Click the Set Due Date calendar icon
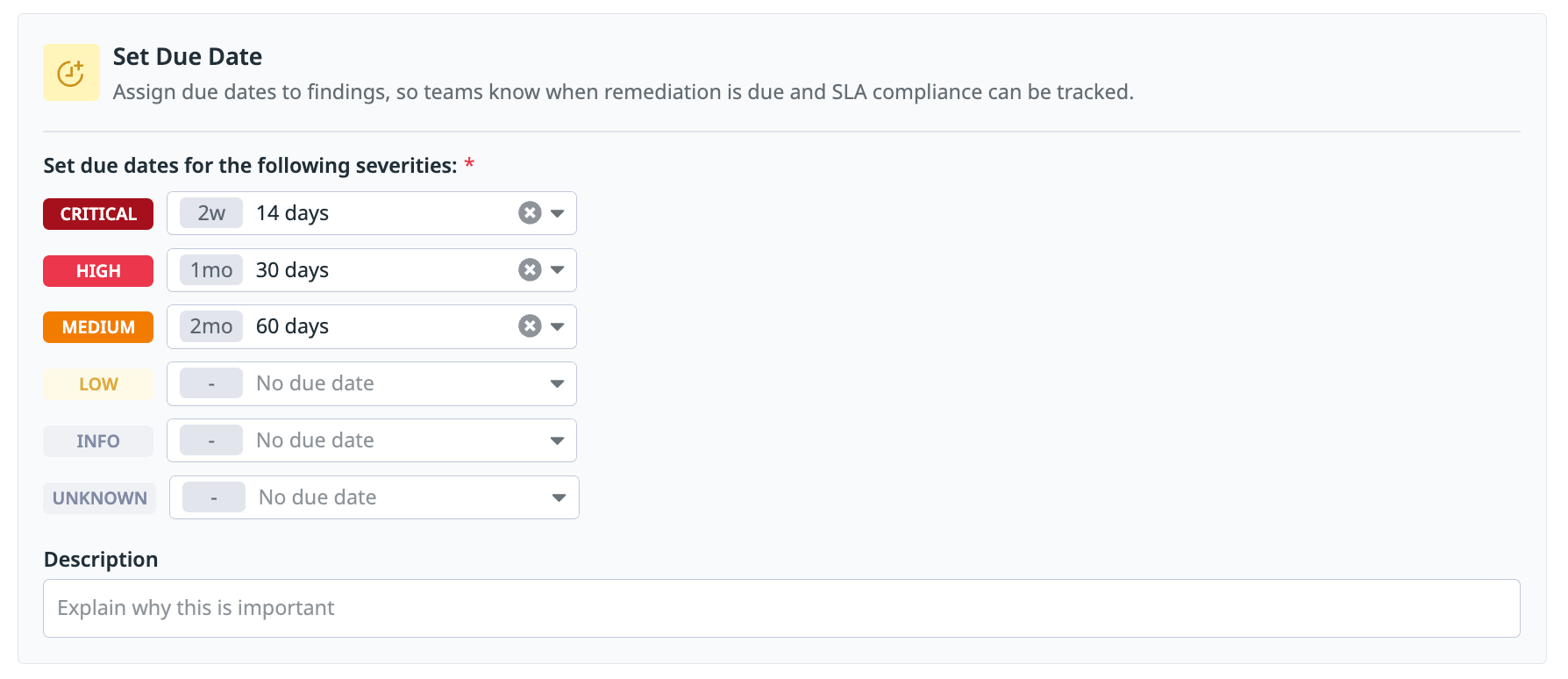1568x679 pixels. (71, 72)
